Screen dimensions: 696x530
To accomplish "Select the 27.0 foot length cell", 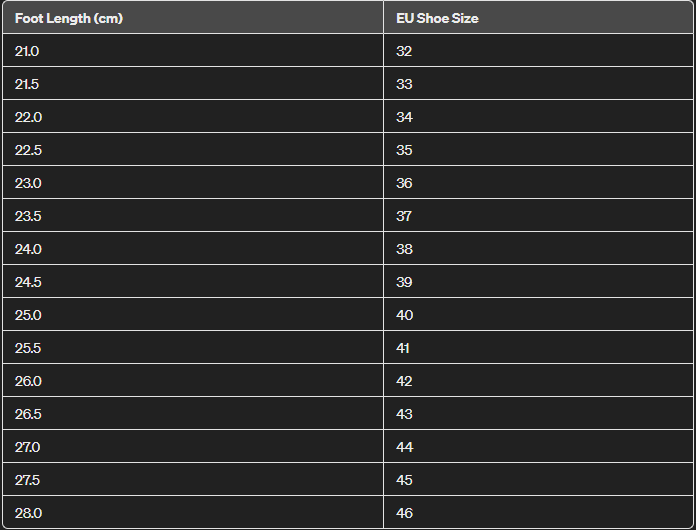I will [28, 447].
